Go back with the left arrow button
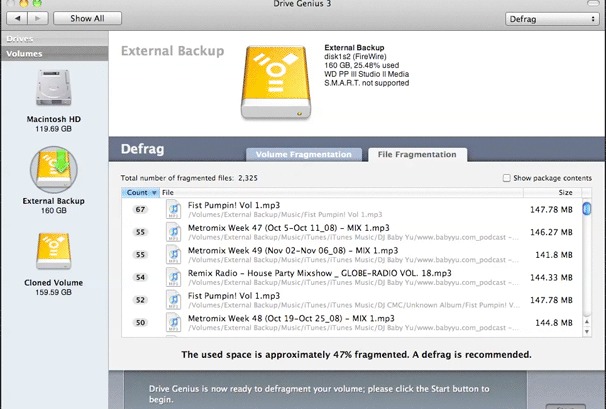 click(x=17, y=18)
